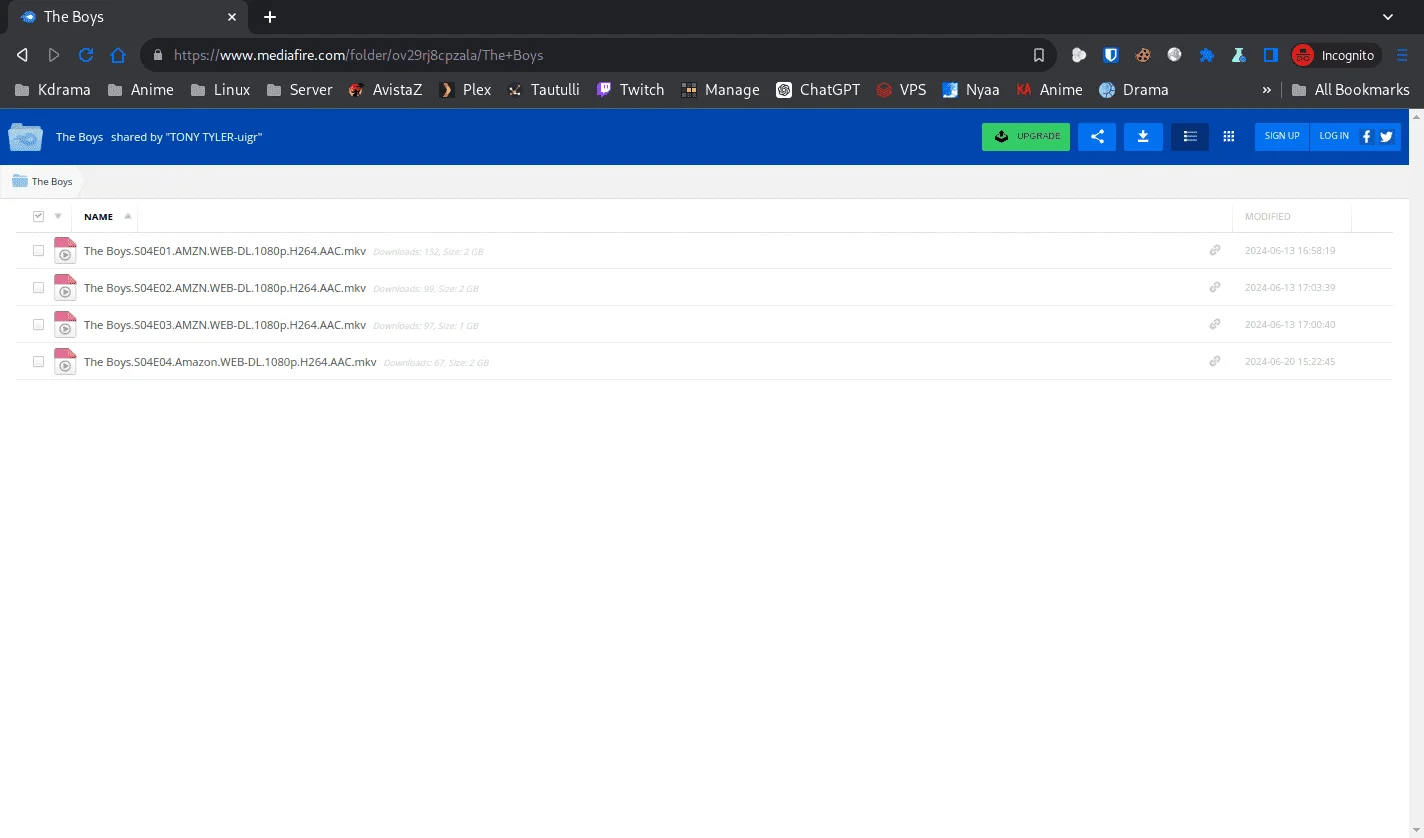Screen dimensions: 1424x838
Task: Click the MediaFire folder logo icon
Action: click(x=26, y=137)
